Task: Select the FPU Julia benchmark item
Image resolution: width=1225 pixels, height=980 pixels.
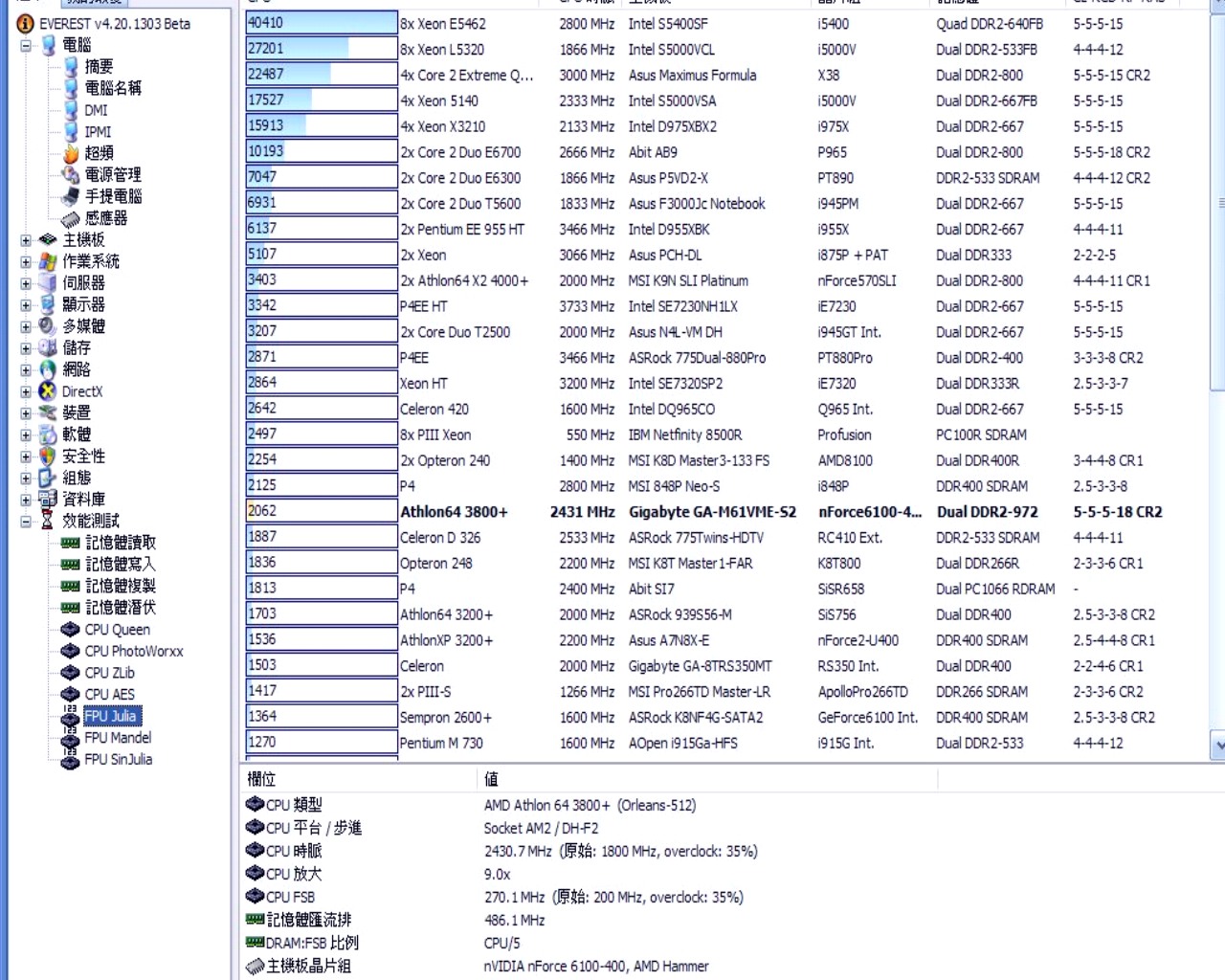Action: pyautogui.click(x=111, y=716)
